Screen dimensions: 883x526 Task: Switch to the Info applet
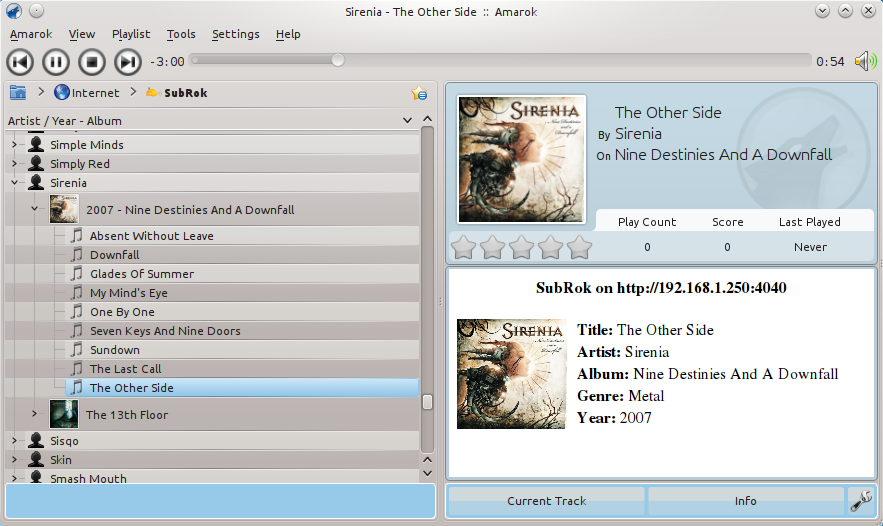pos(745,501)
